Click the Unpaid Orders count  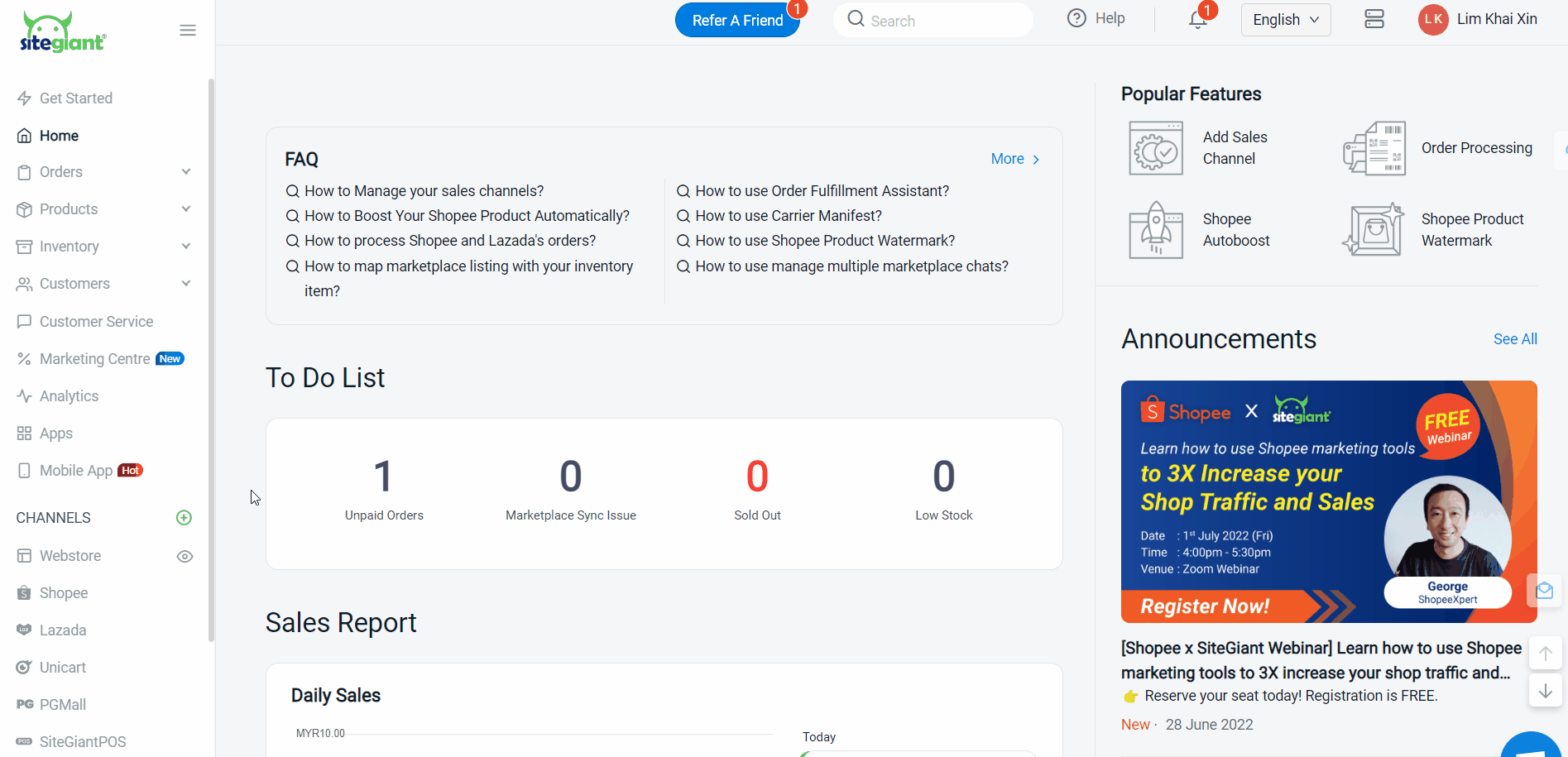(383, 477)
